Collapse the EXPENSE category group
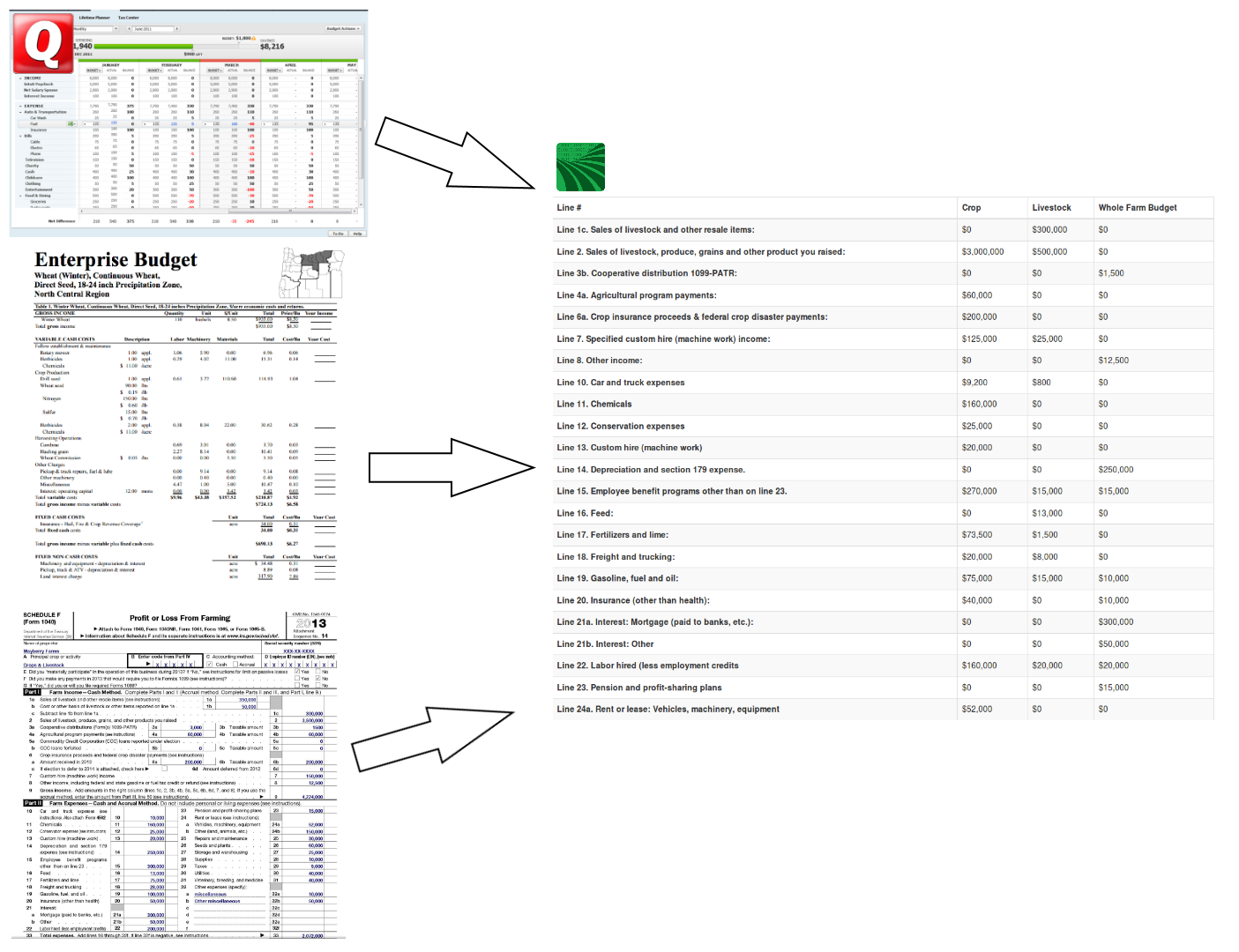The height and width of the screenshot is (952, 1239). (21, 106)
